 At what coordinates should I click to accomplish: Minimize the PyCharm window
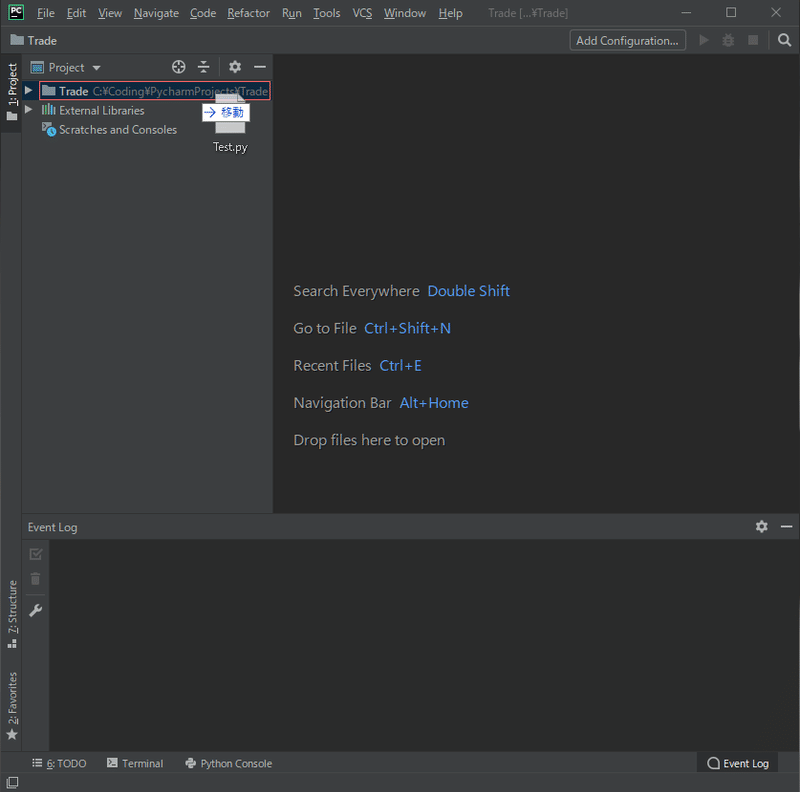point(686,12)
